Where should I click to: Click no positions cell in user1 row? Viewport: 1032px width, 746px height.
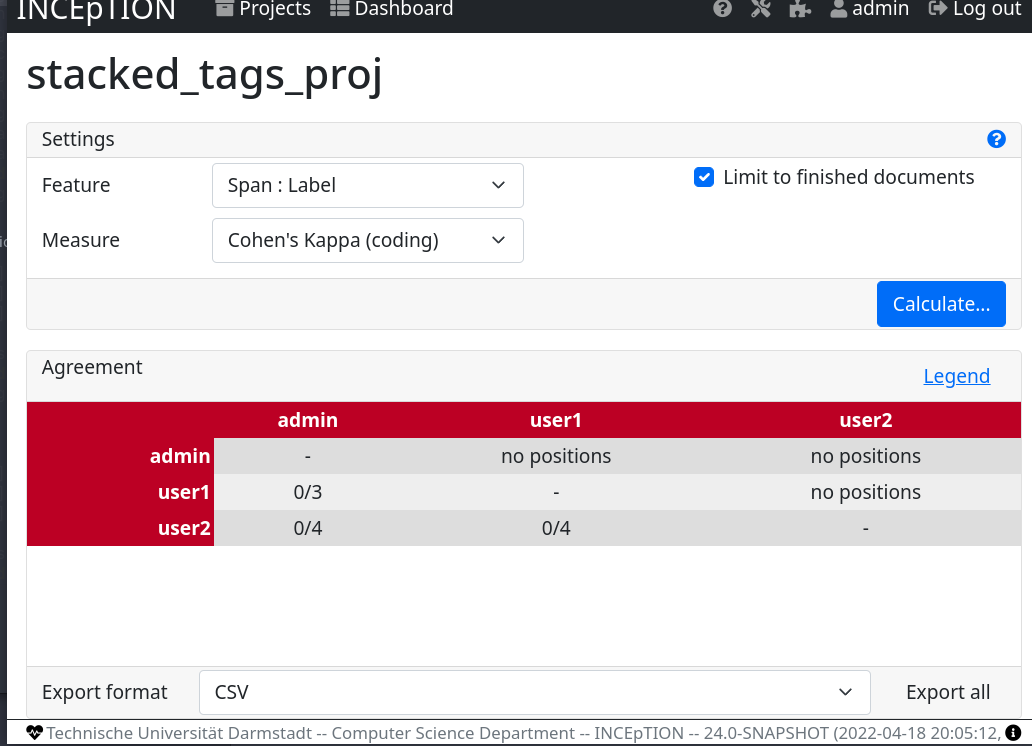(865, 492)
